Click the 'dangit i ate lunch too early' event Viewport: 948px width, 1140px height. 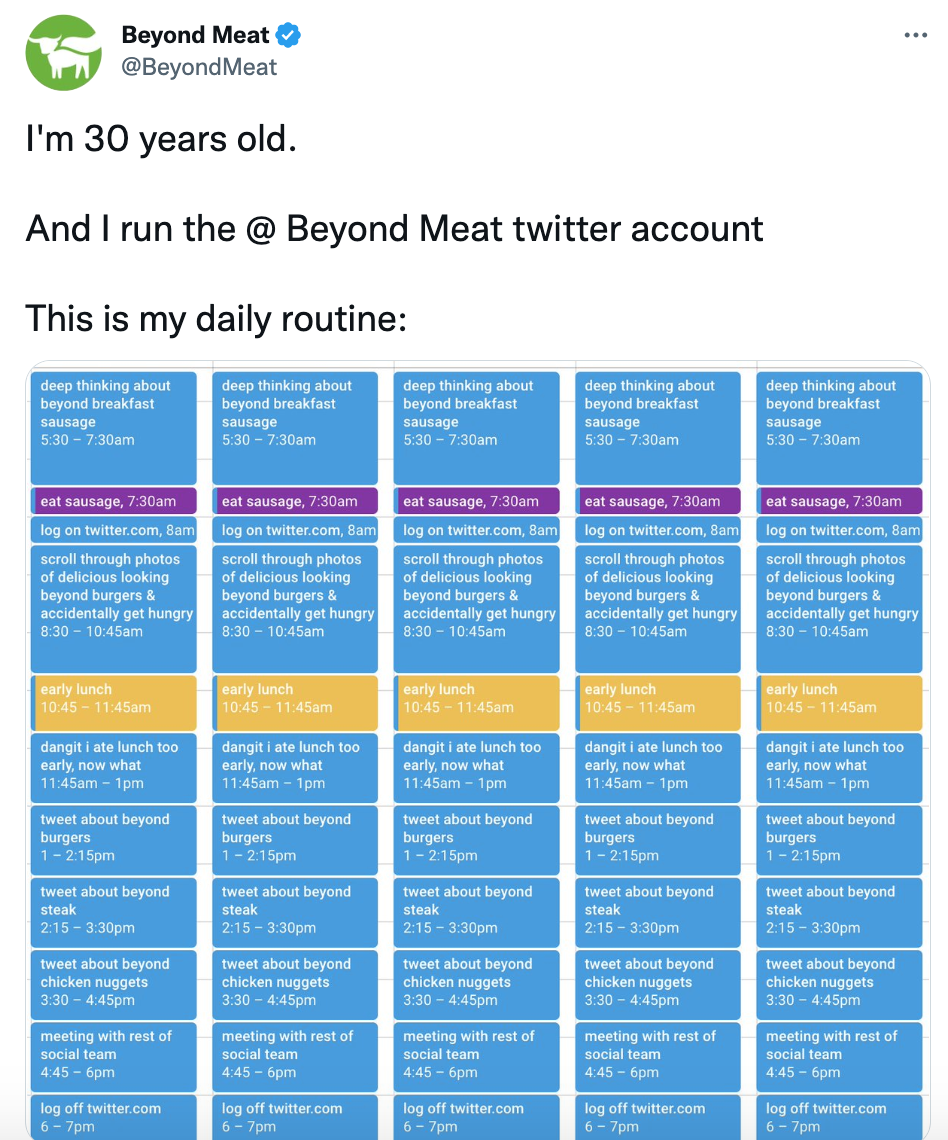tap(113, 768)
